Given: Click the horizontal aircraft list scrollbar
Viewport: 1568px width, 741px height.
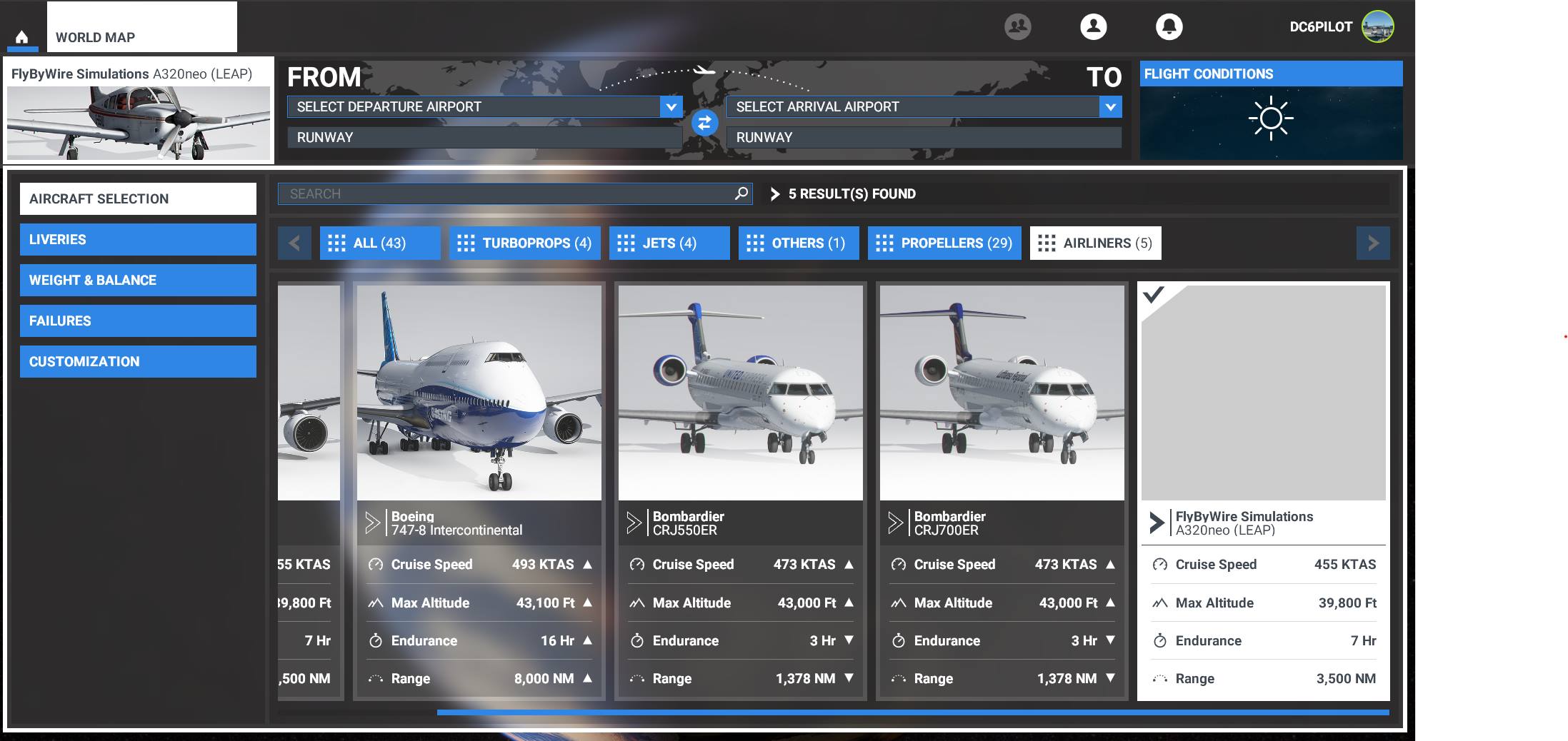Looking at the screenshot, I should pos(913,712).
